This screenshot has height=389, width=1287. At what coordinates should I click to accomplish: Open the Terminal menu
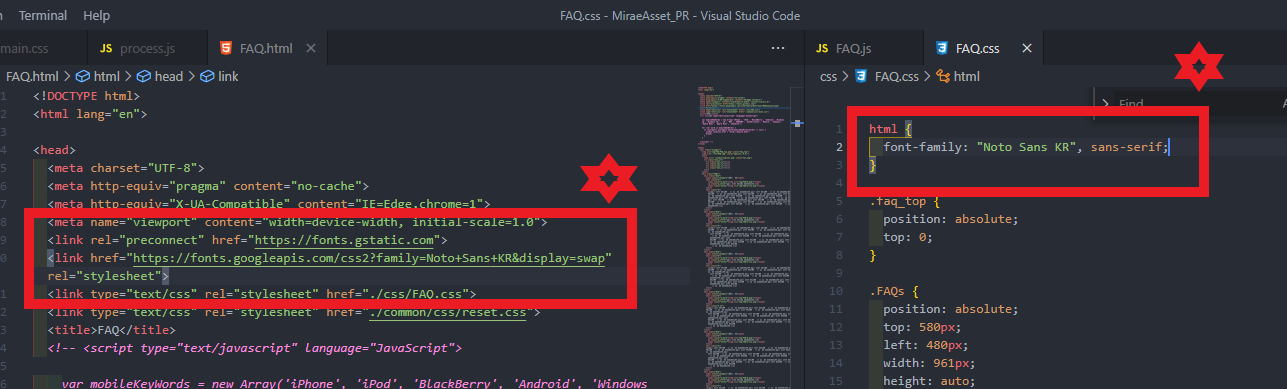click(x=43, y=15)
